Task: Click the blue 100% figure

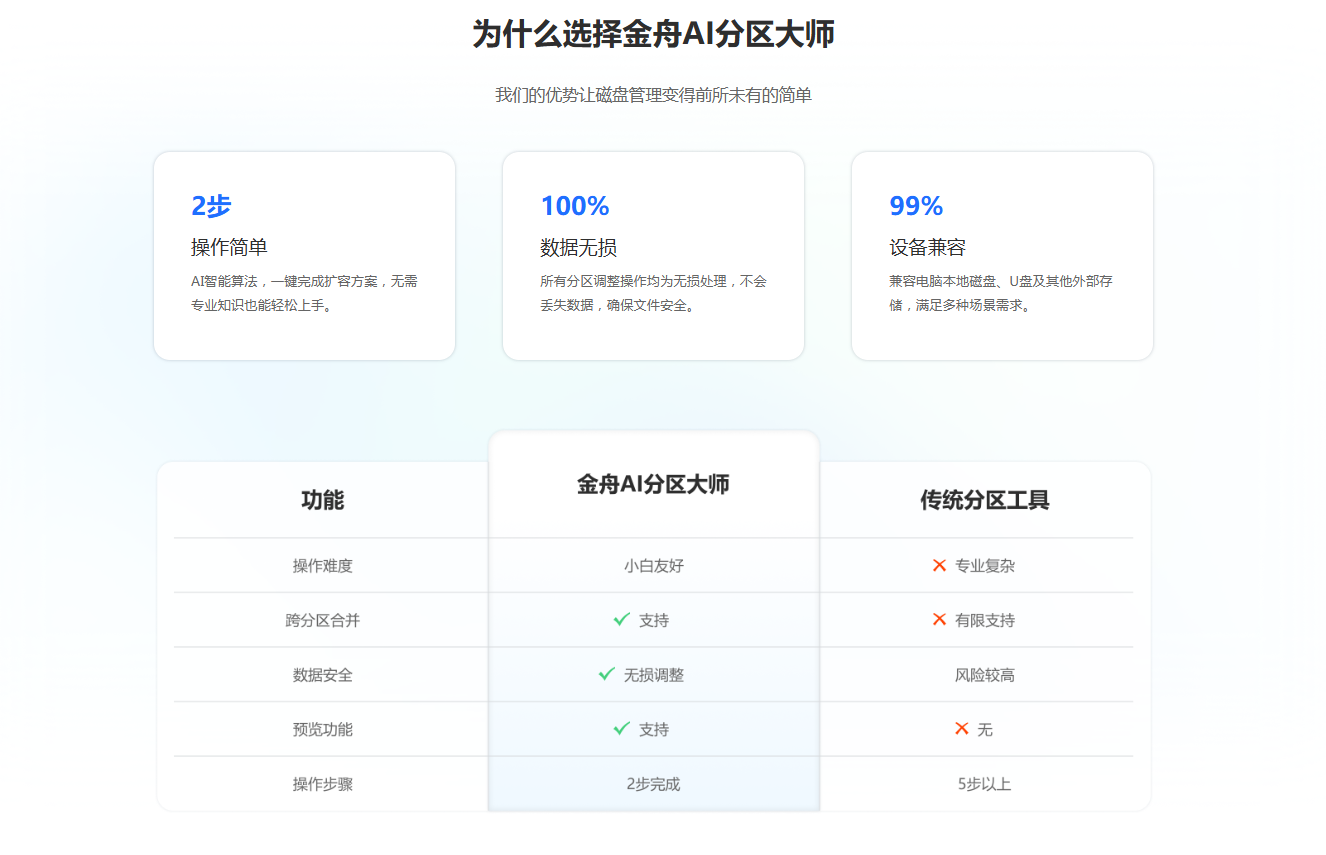Action: (x=575, y=206)
